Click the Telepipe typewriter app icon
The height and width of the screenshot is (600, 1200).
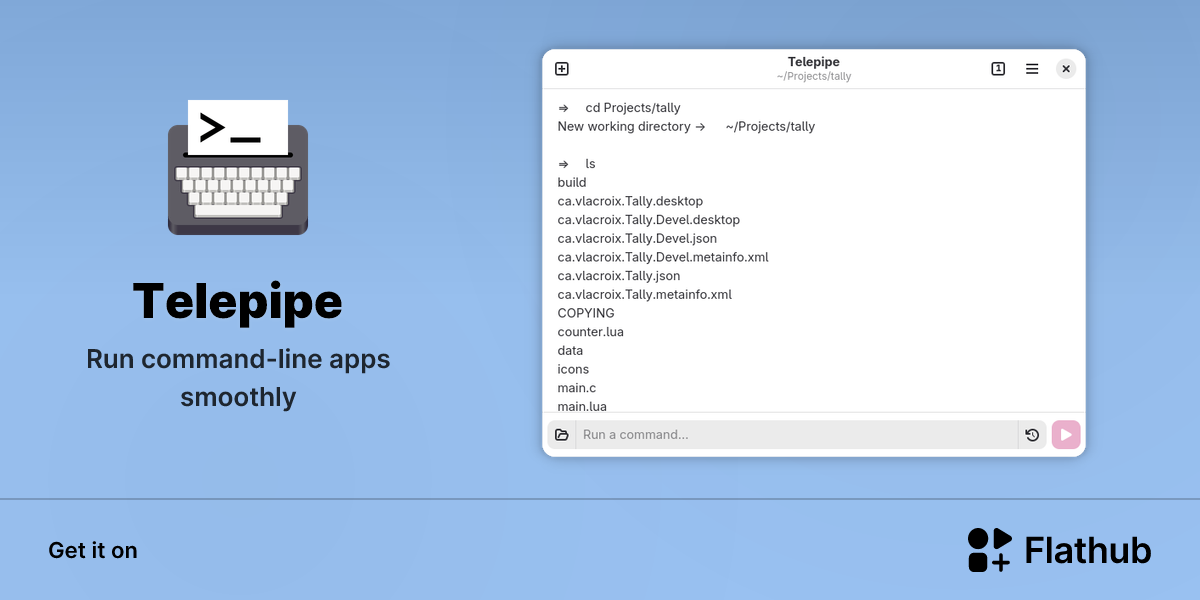(238, 167)
